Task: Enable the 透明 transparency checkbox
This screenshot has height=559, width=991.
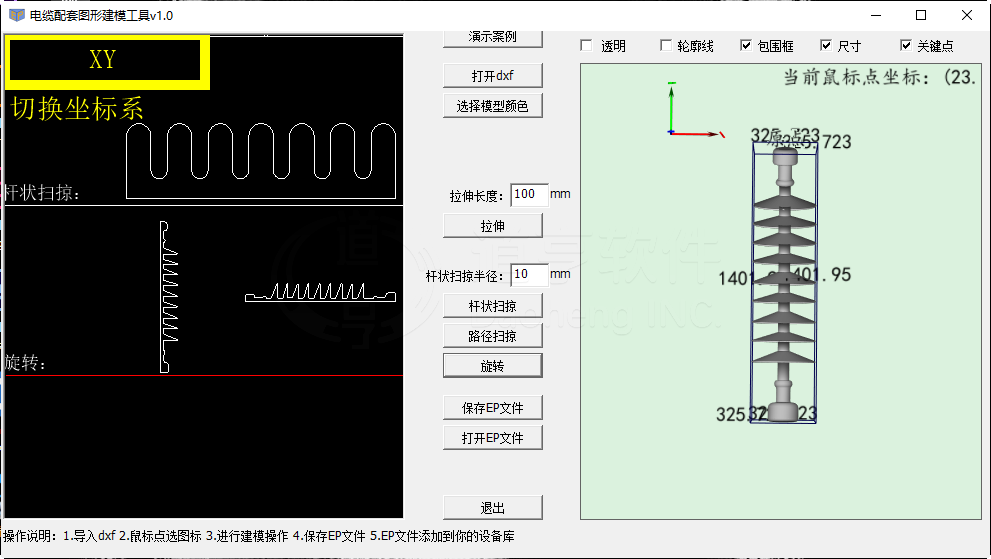Action: (x=587, y=46)
